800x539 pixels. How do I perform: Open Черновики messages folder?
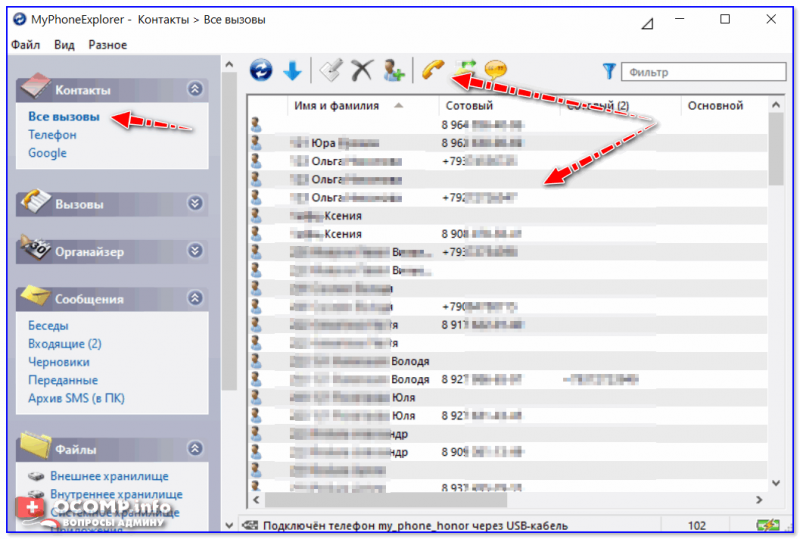tap(59, 362)
